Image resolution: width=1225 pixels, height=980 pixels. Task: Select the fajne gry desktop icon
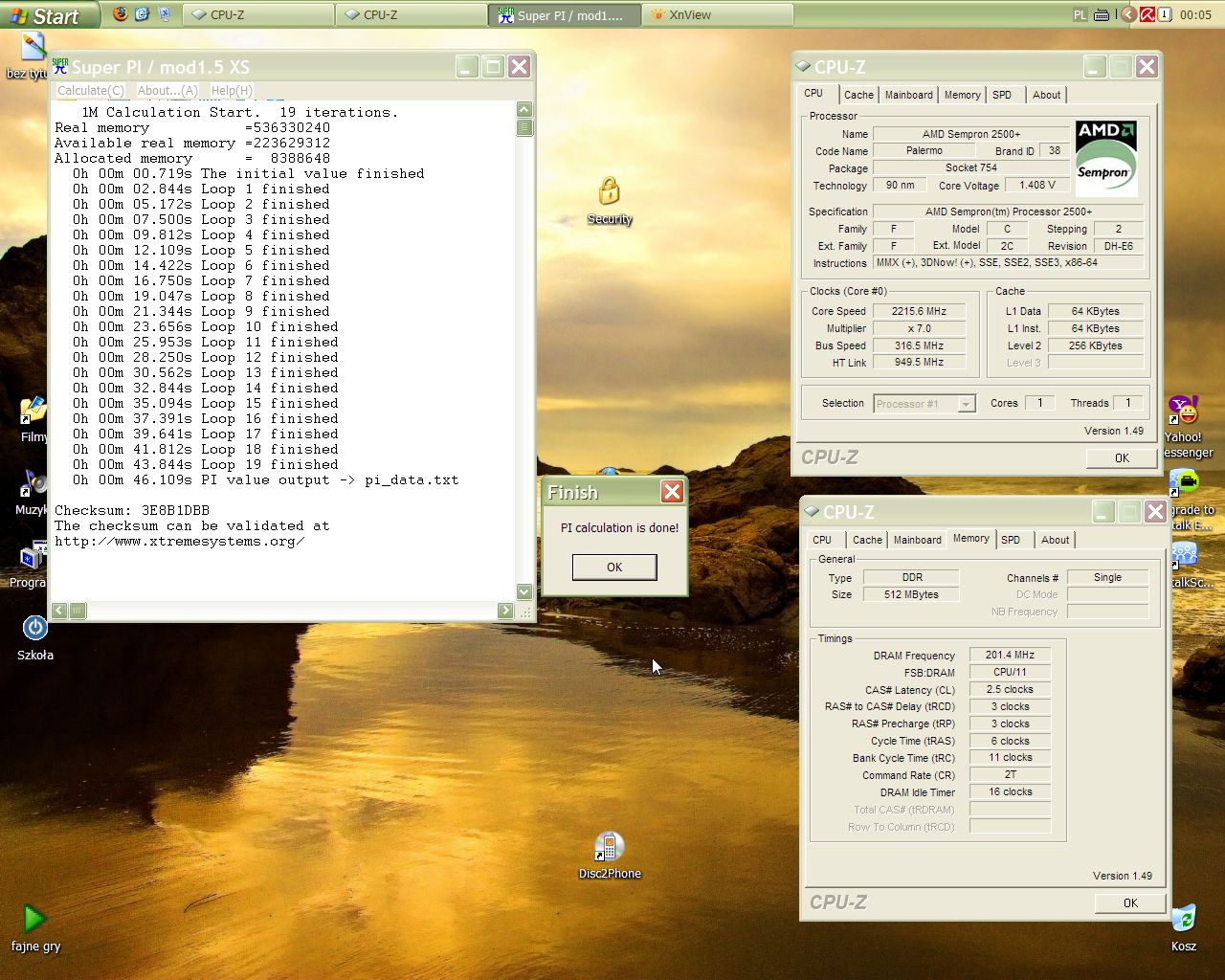tap(35, 928)
